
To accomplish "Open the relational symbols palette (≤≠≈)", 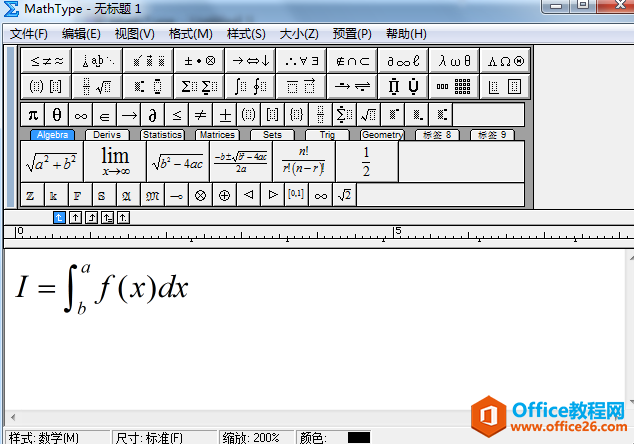I will (46, 61).
